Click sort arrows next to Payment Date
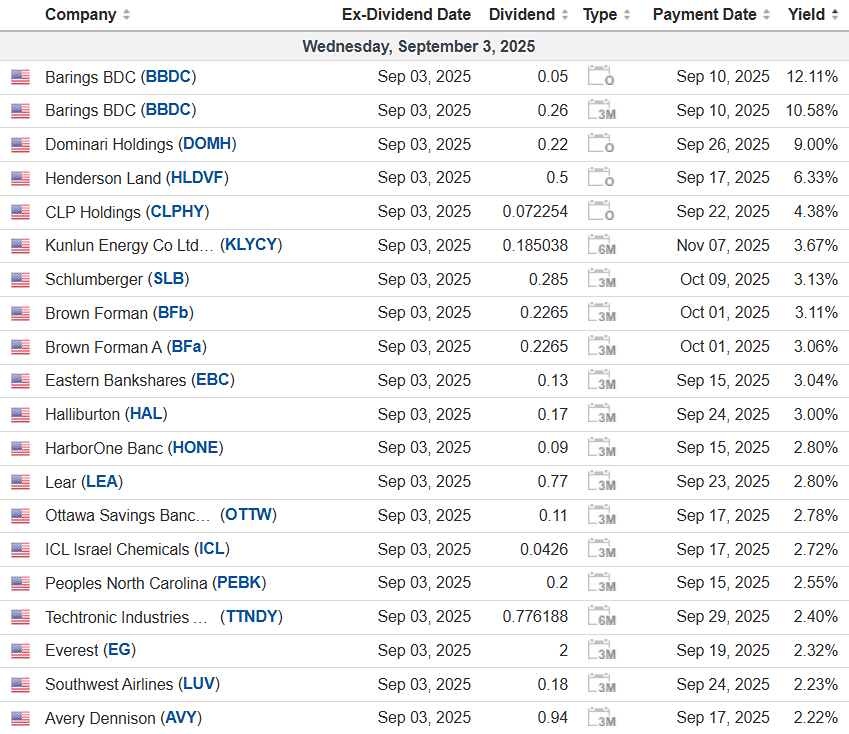 [x=766, y=15]
